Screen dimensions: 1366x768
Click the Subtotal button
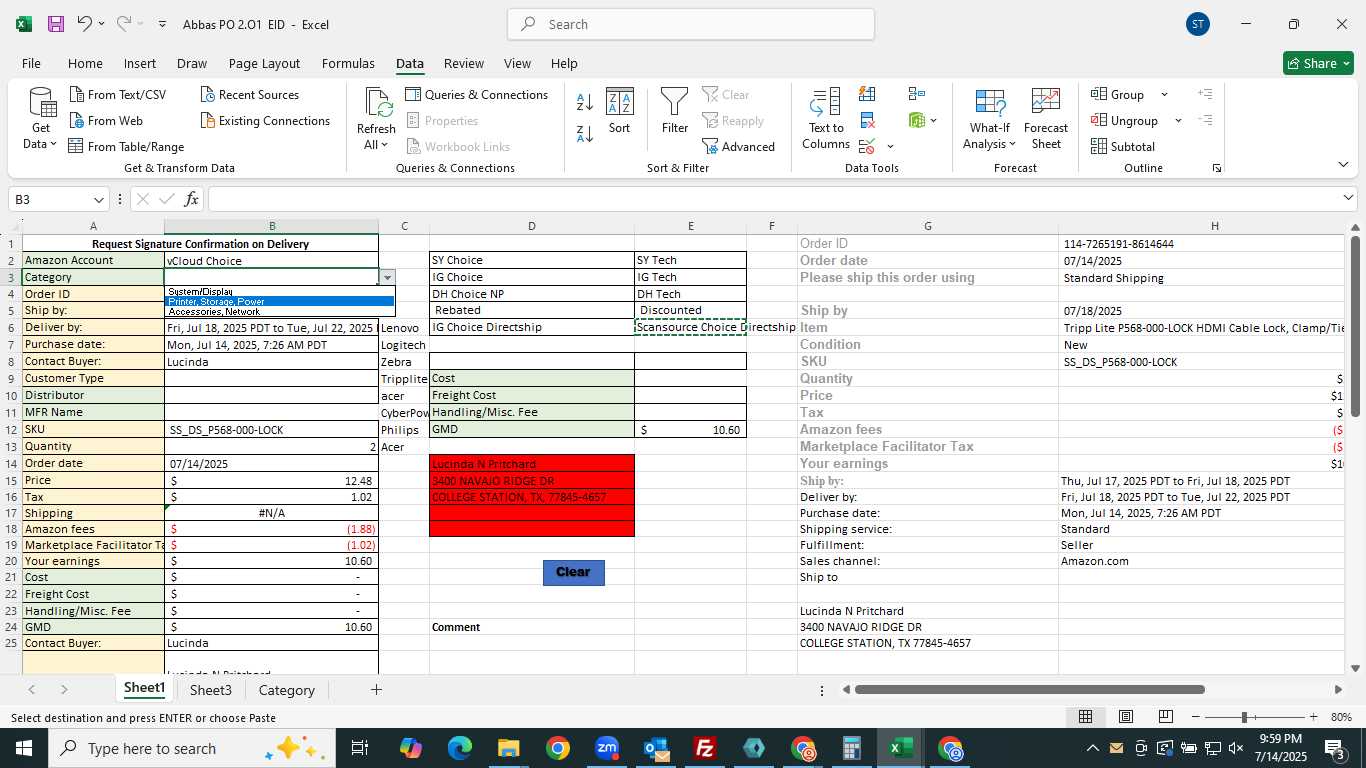tap(1123, 146)
